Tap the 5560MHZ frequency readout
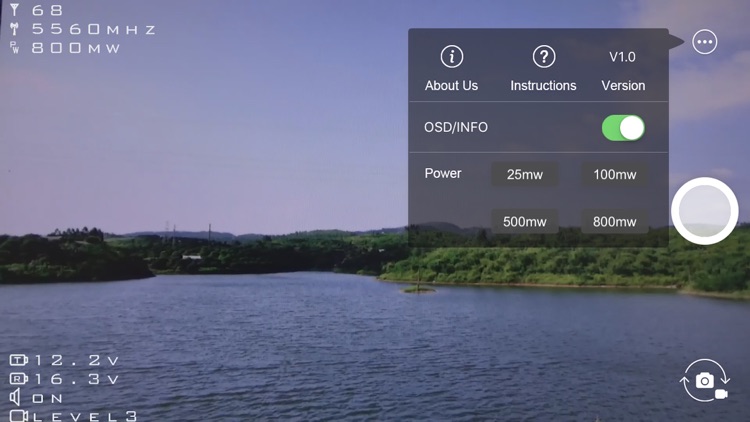Image resolution: width=750 pixels, height=422 pixels. [94, 29]
